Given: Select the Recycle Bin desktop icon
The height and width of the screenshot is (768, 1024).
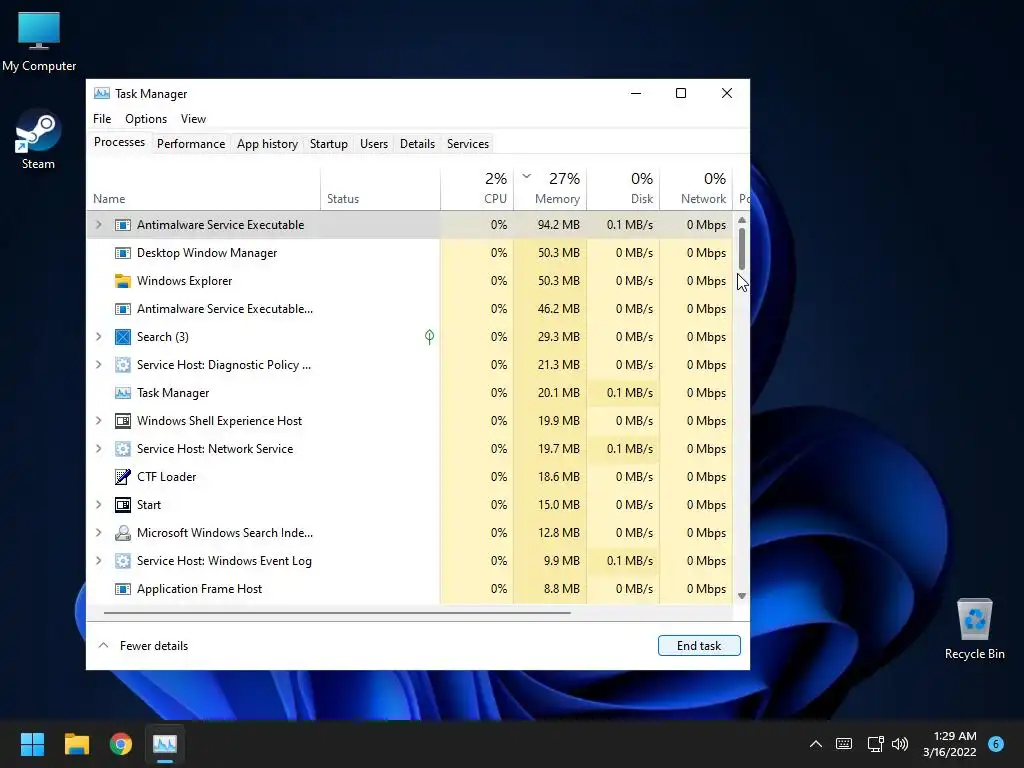Looking at the screenshot, I should coord(974,629).
